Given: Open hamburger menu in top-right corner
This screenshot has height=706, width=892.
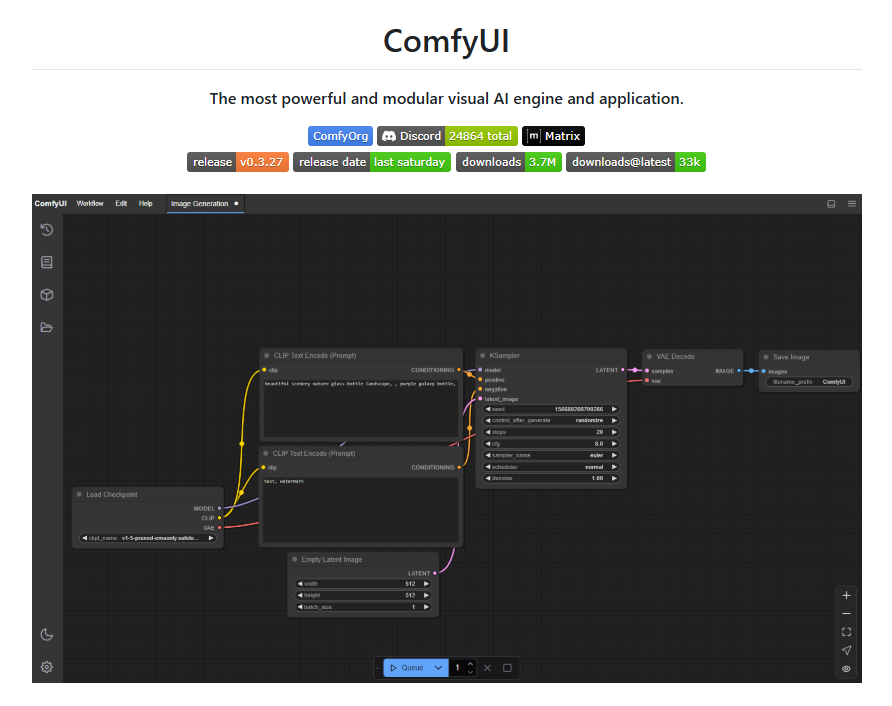Looking at the screenshot, I should pos(852,204).
